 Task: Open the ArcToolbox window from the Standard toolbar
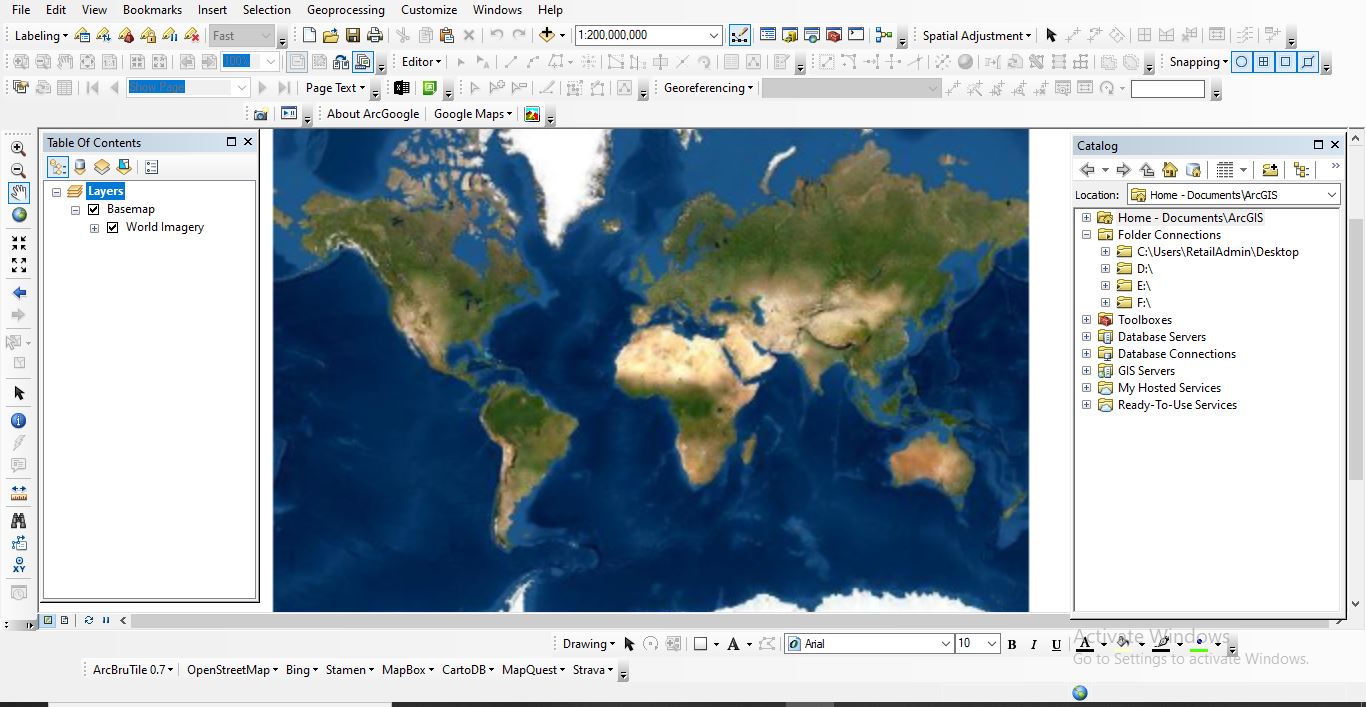click(833, 33)
